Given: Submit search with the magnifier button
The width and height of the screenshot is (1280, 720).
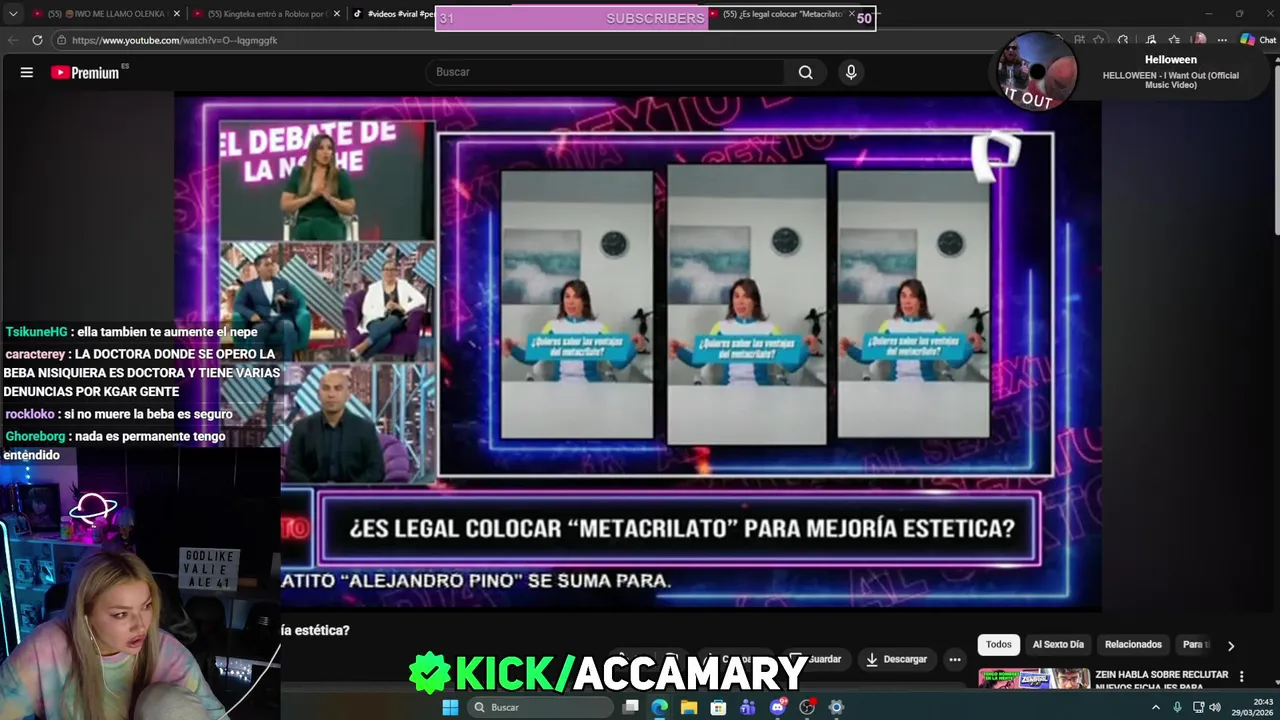Looking at the screenshot, I should pyautogui.click(x=806, y=72).
